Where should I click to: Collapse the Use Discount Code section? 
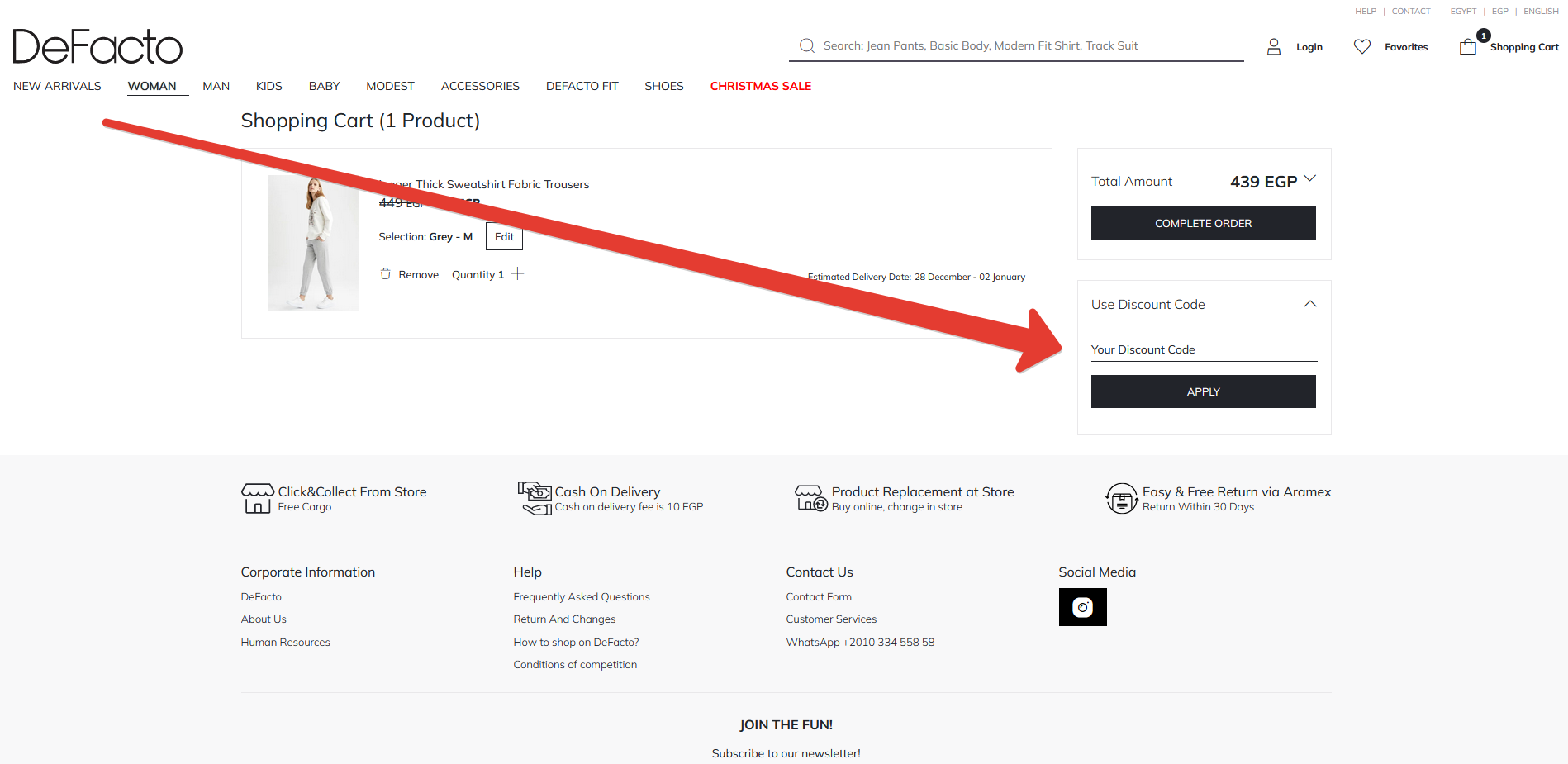(1310, 304)
